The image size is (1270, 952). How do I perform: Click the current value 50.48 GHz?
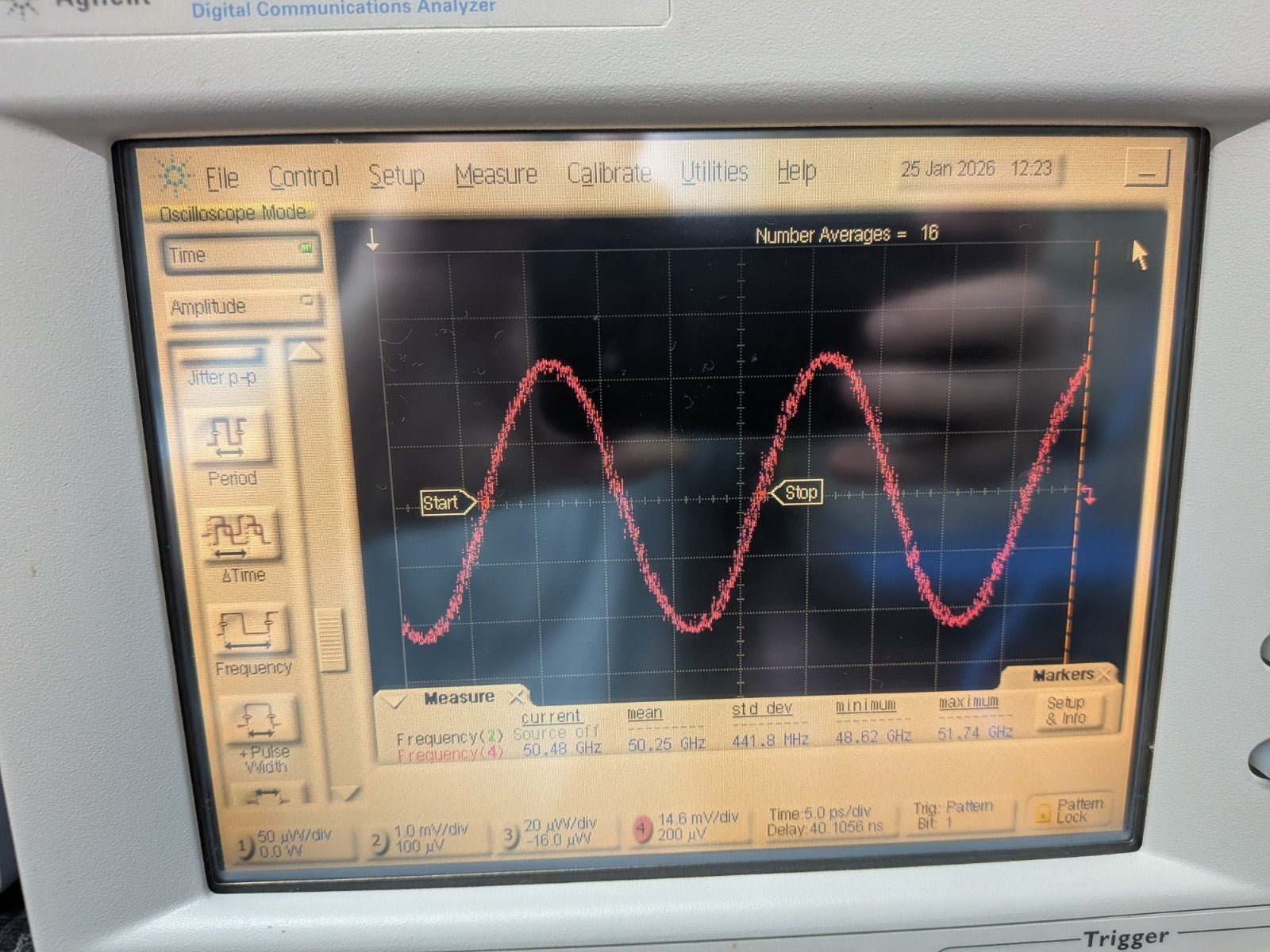point(562,747)
